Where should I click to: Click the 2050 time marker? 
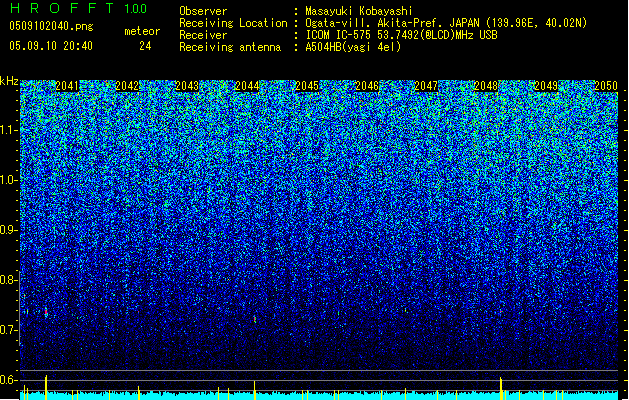tap(606, 86)
